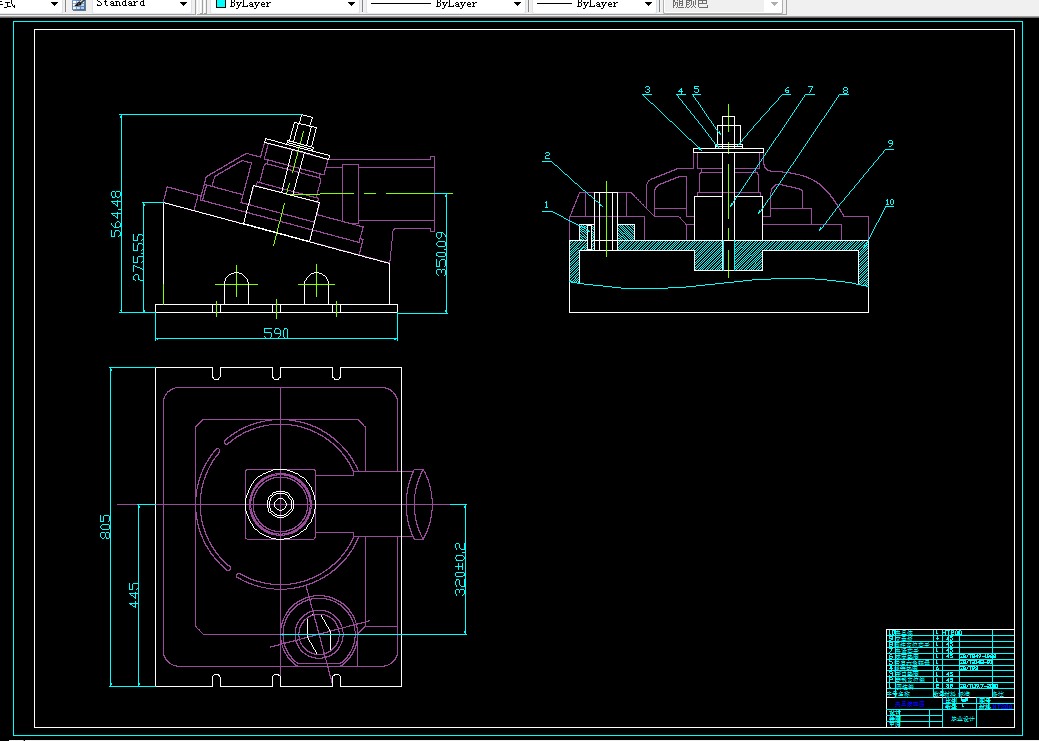The height and width of the screenshot is (741, 1039).
Task: Select the 275.55 vertical dimension text
Action: pyautogui.click(x=138, y=257)
